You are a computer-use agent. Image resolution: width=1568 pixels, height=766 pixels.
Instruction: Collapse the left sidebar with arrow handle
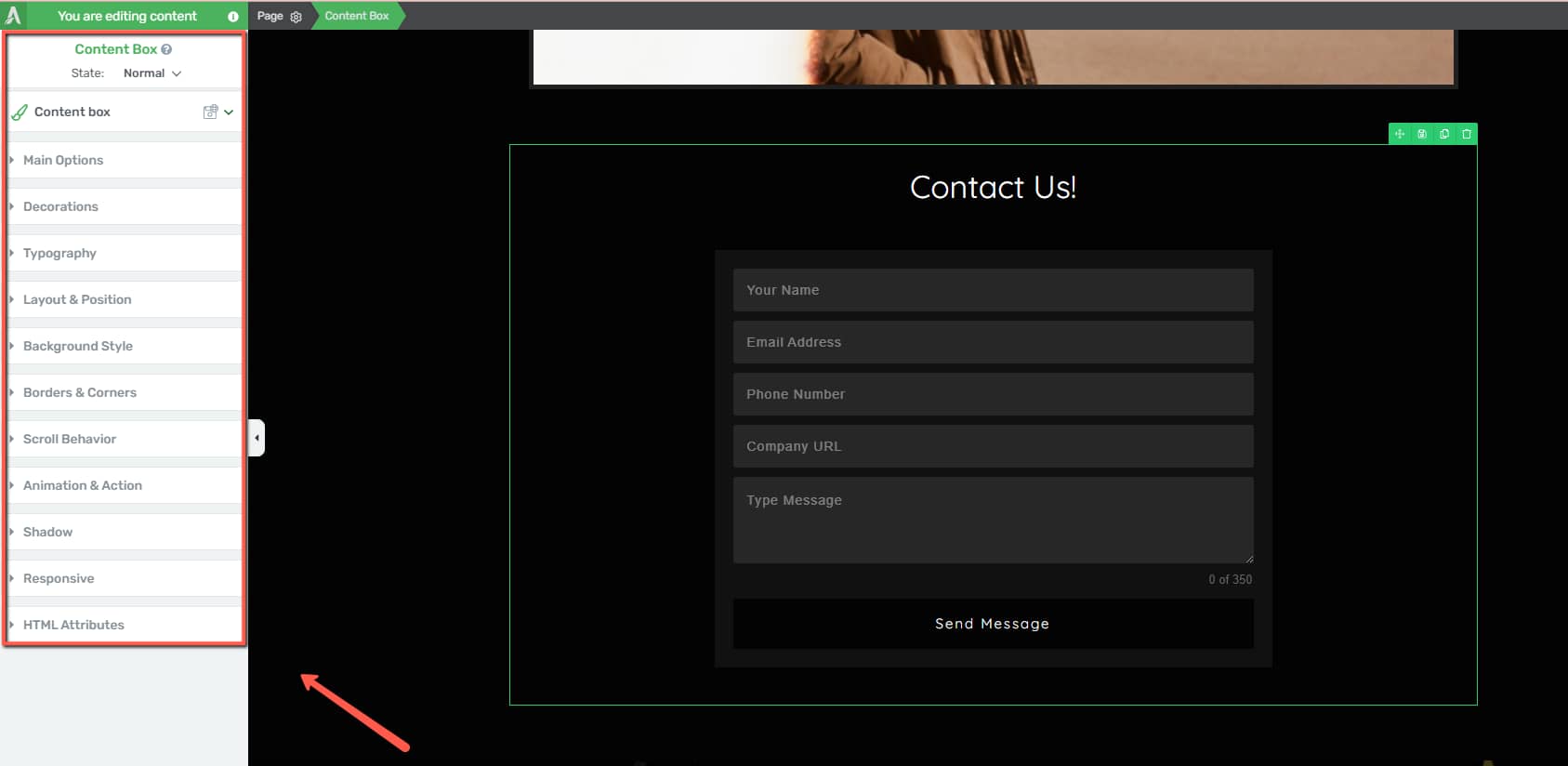click(257, 438)
